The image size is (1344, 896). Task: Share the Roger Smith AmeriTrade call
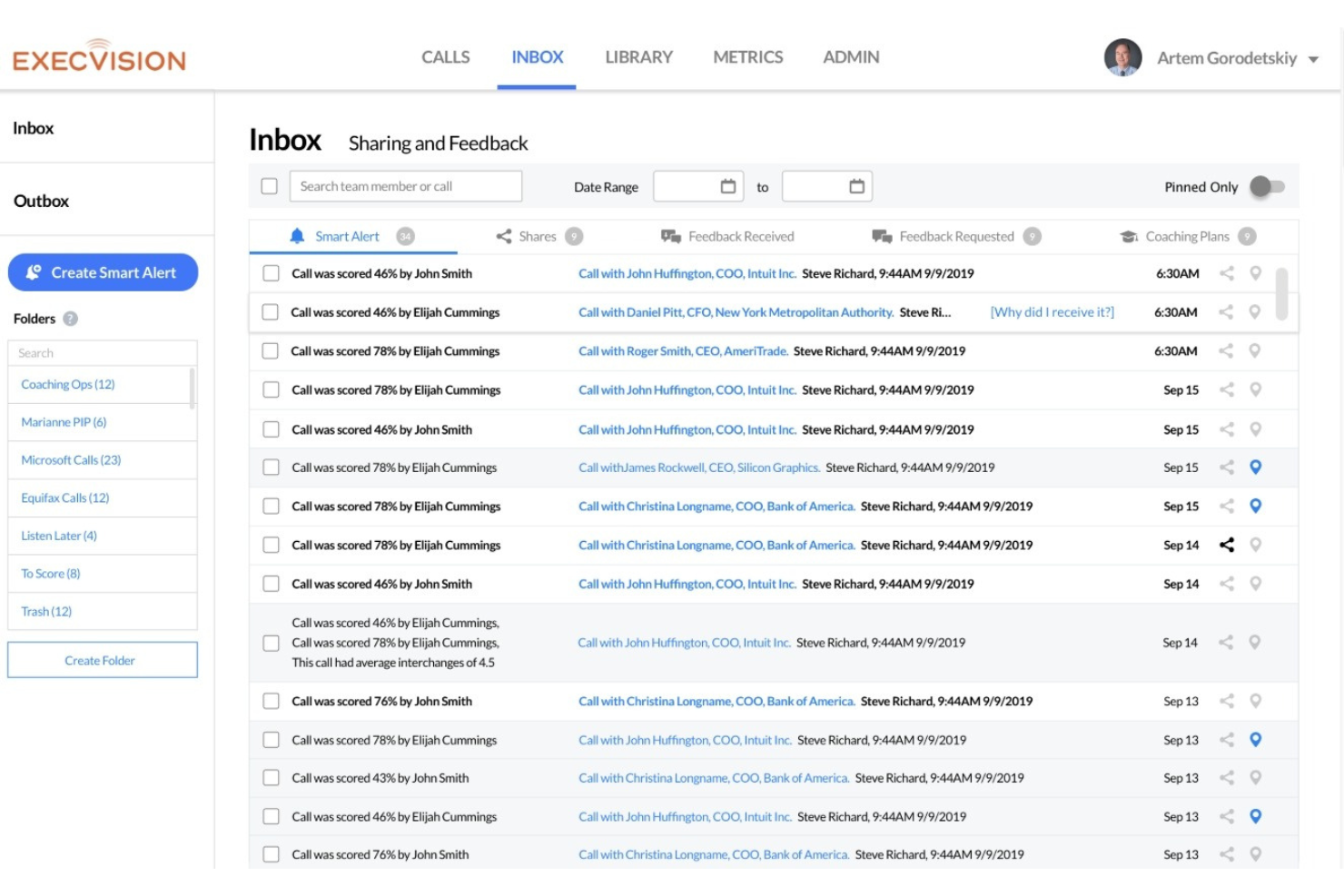(x=1226, y=350)
